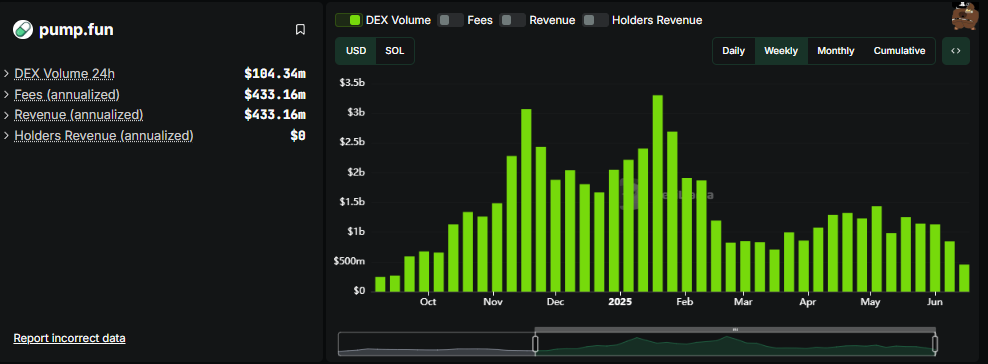Select the Daily interval
988x364 pixels.
733,51
